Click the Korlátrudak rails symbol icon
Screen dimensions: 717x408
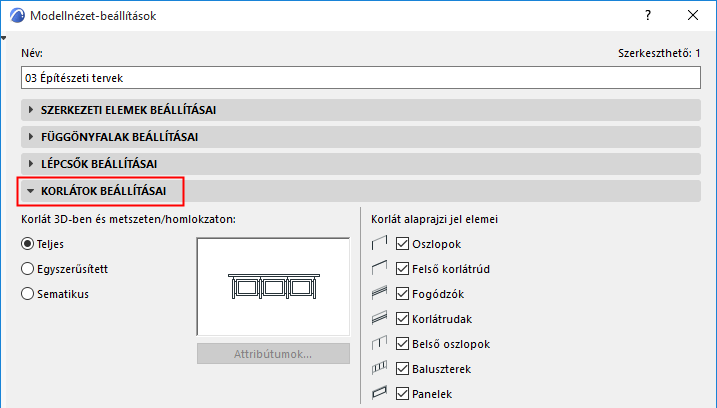tap(380, 318)
